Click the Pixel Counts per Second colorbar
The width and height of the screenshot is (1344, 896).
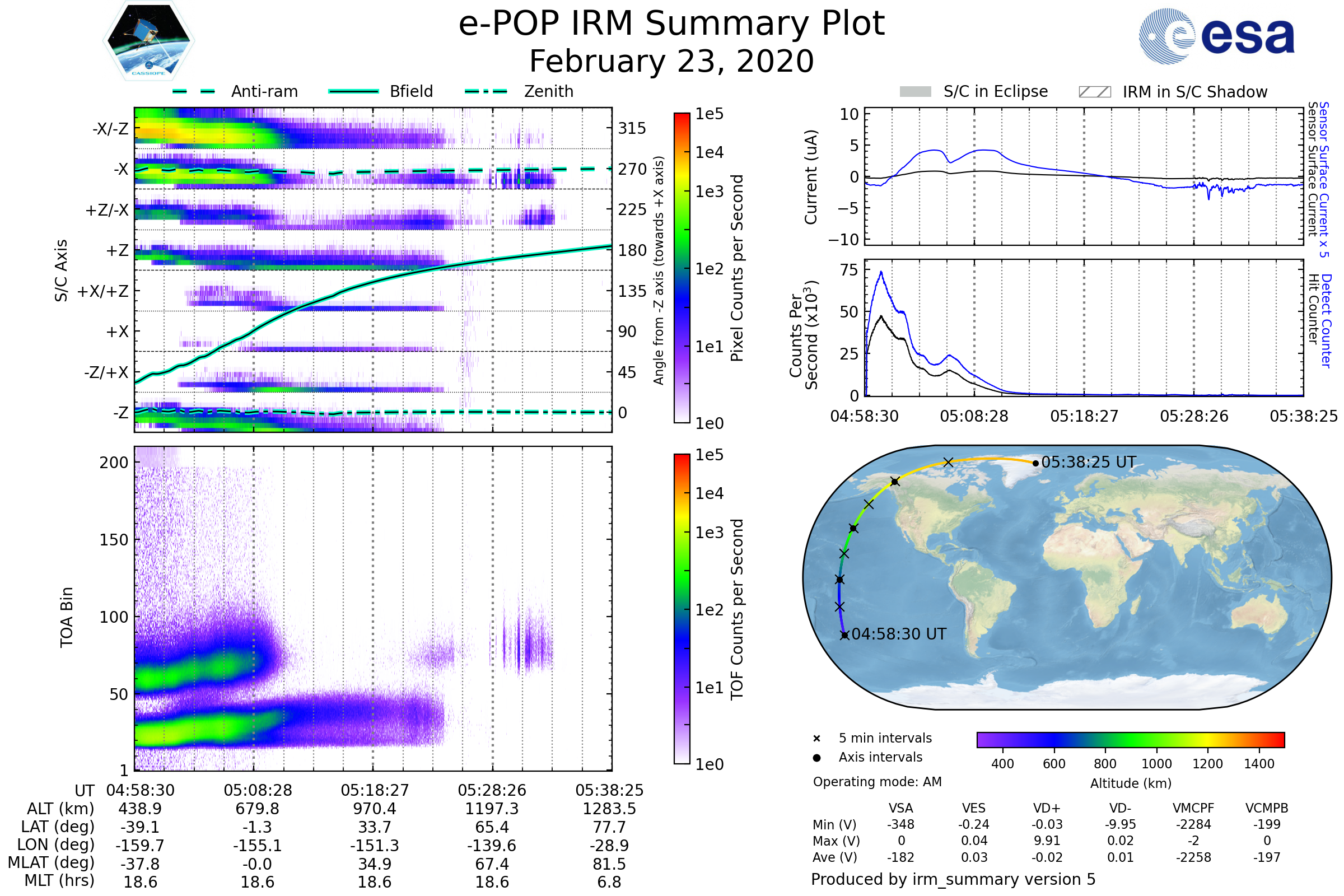coord(682,268)
